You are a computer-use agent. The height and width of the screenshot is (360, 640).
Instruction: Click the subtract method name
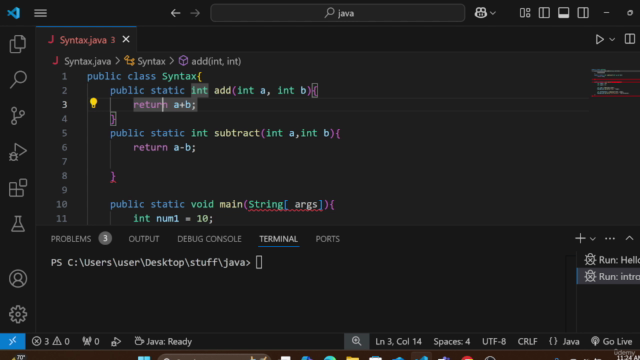tap(237, 133)
